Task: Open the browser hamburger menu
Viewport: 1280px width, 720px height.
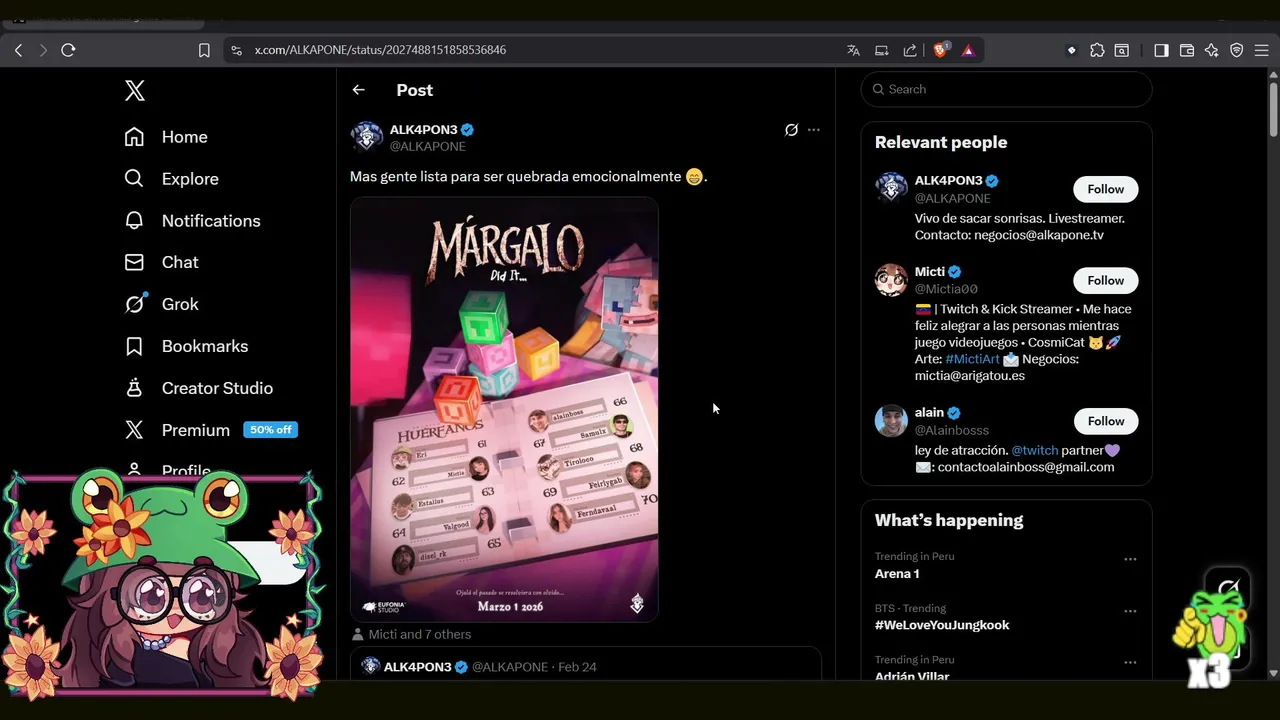Action: pos(1262,50)
